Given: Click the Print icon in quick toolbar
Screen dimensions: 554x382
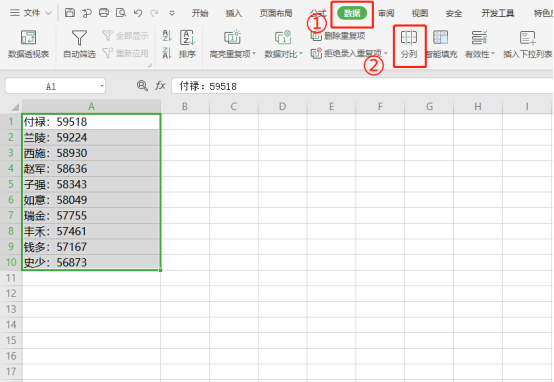Looking at the screenshot, I should [104, 13].
